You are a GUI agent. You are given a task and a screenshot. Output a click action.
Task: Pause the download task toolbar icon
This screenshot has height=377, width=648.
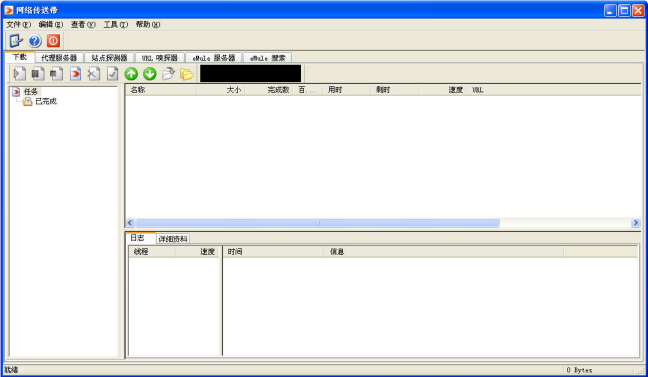(x=38, y=74)
